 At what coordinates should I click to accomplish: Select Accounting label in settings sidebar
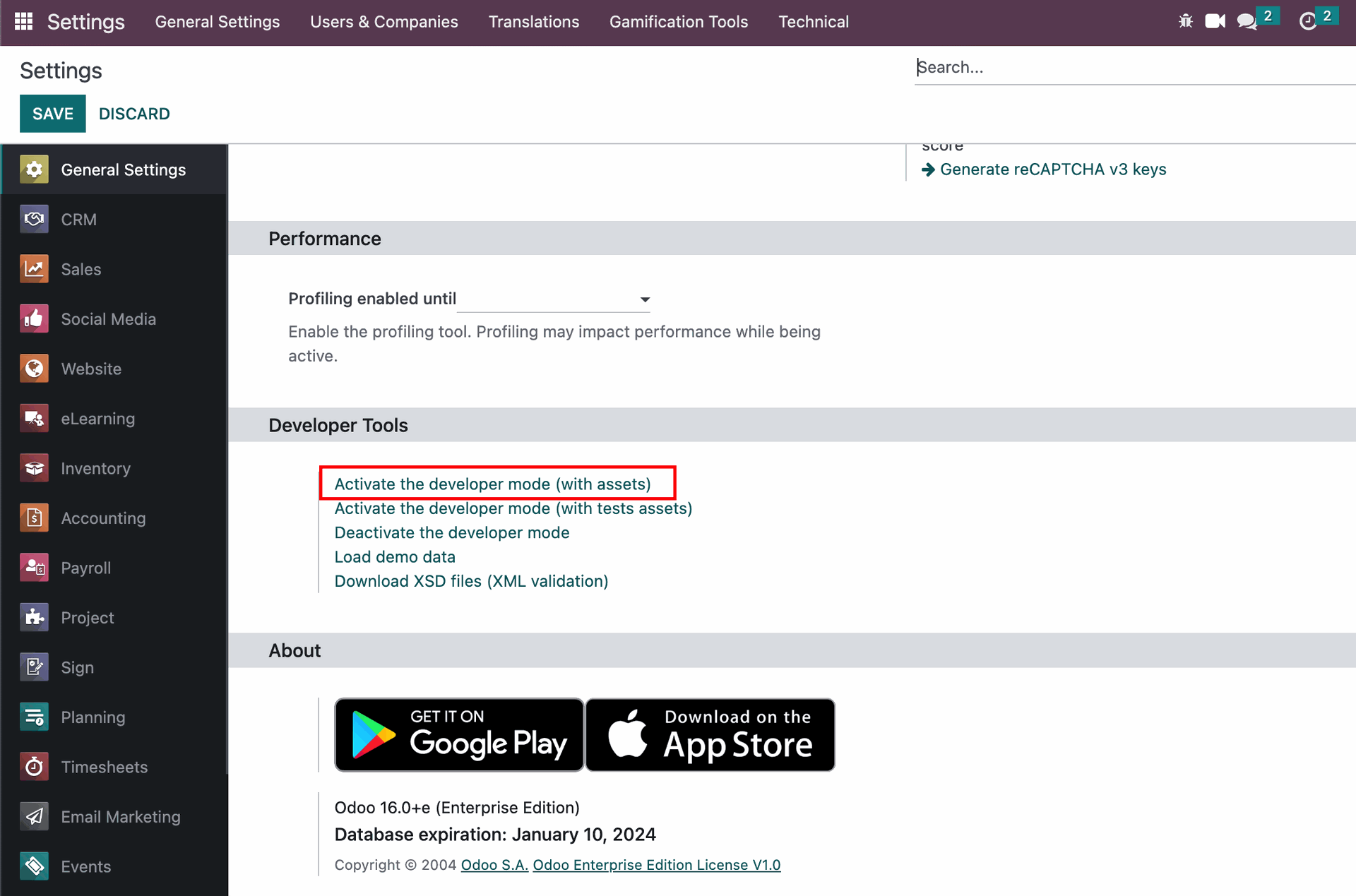pos(104,518)
